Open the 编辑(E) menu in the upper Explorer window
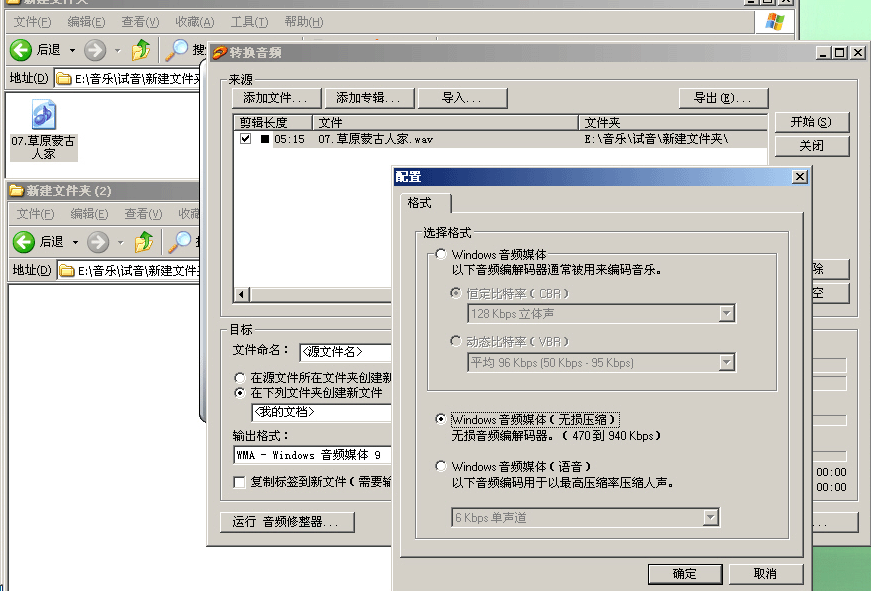This screenshot has width=871, height=591. (86, 22)
